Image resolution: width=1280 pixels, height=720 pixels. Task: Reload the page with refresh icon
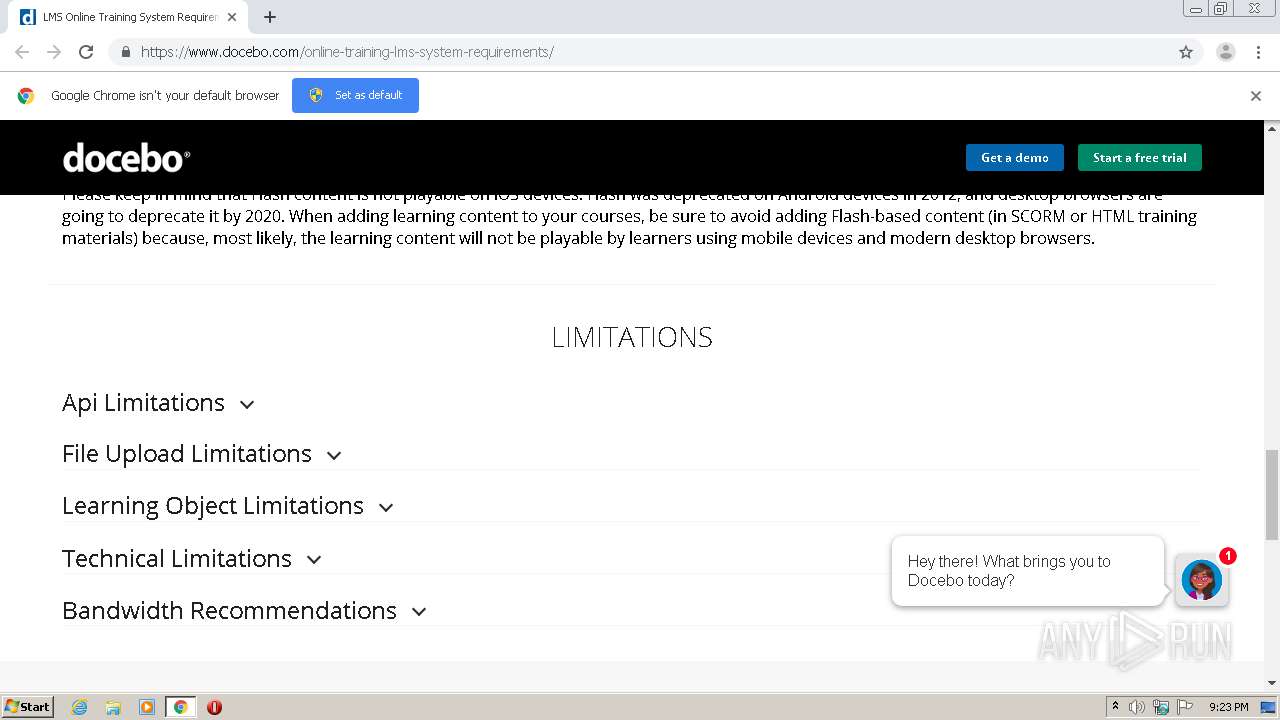click(x=86, y=52)
